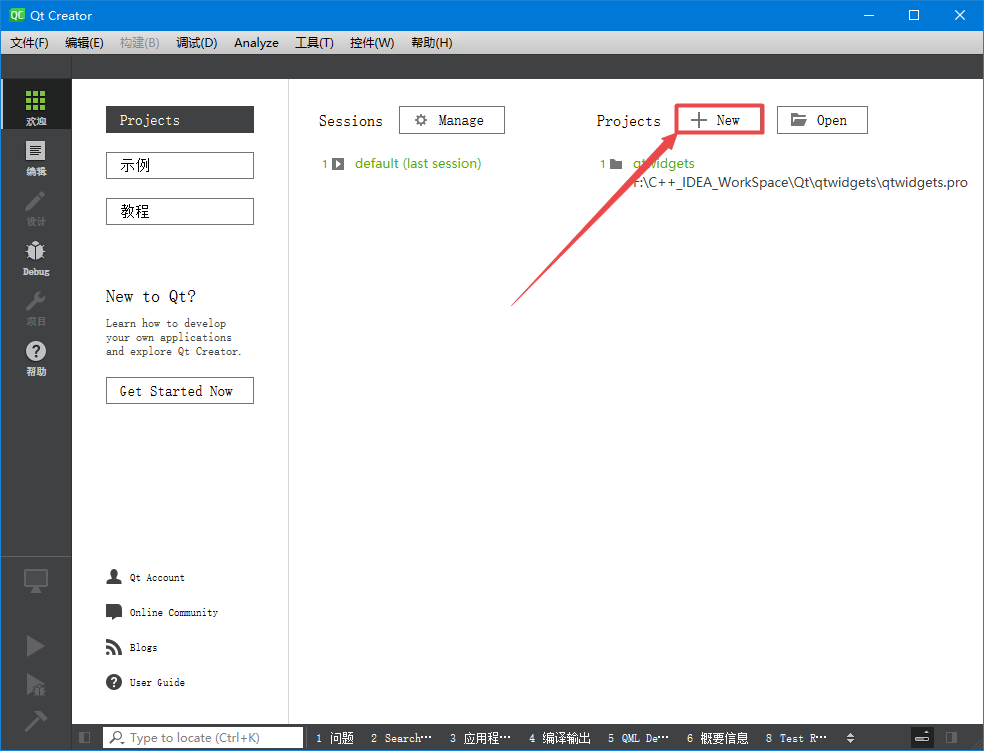Screen dimensions: 984x751
Task: Toggle right sidebar in status bar
Action: coord(951,737)
